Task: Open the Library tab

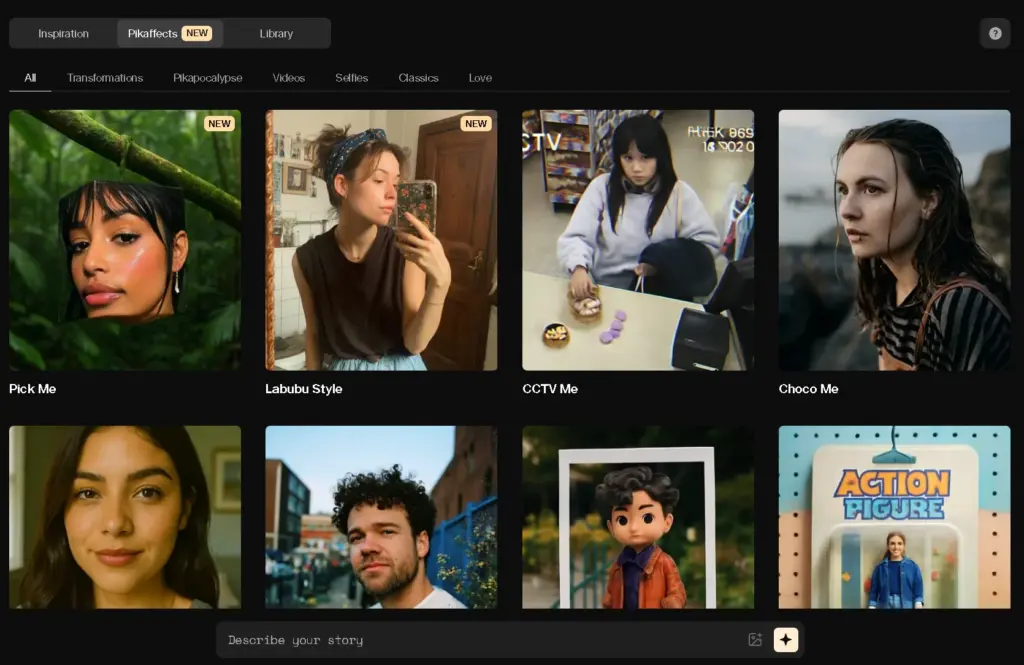Action: click(x=276, y=33)
